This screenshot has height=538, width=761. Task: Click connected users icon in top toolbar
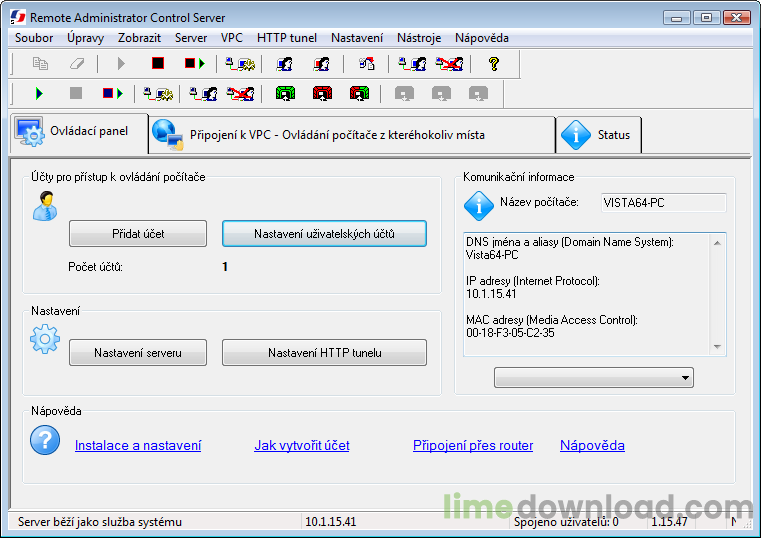tap(412, 64)
